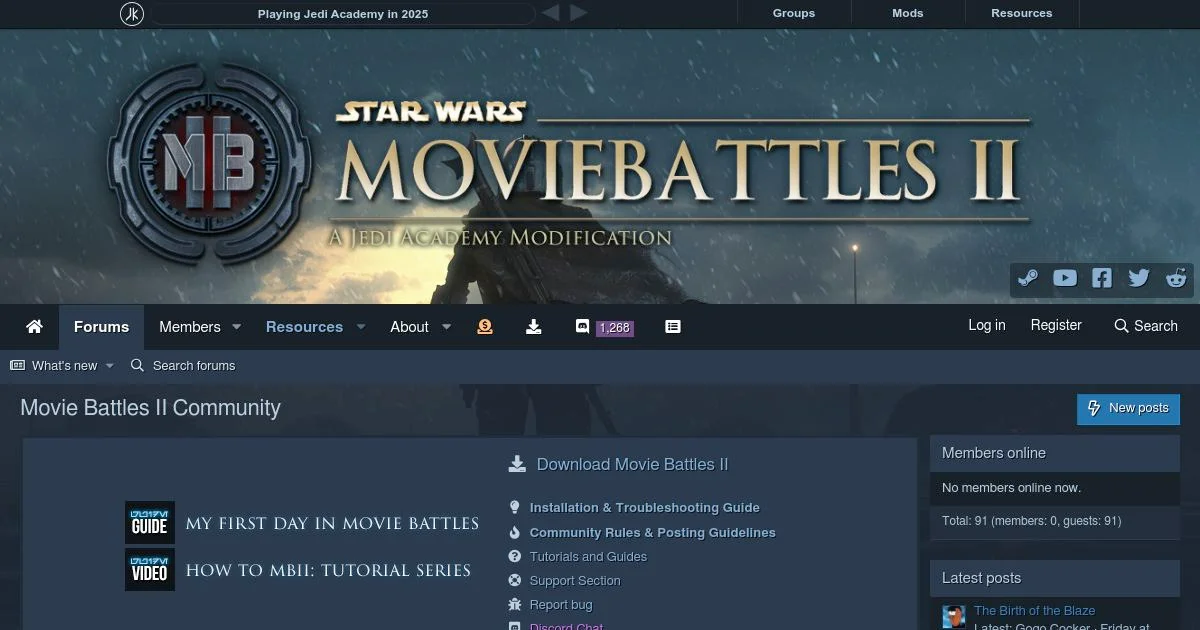Open the Facebook social icon
Viewport: 1200px width, 630px height.
1102,278
